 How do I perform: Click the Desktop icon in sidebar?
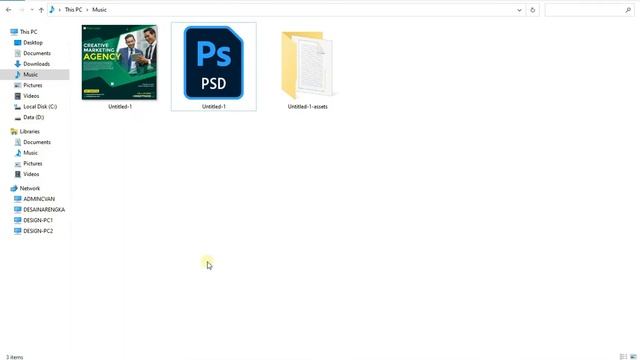click(18, 42)
